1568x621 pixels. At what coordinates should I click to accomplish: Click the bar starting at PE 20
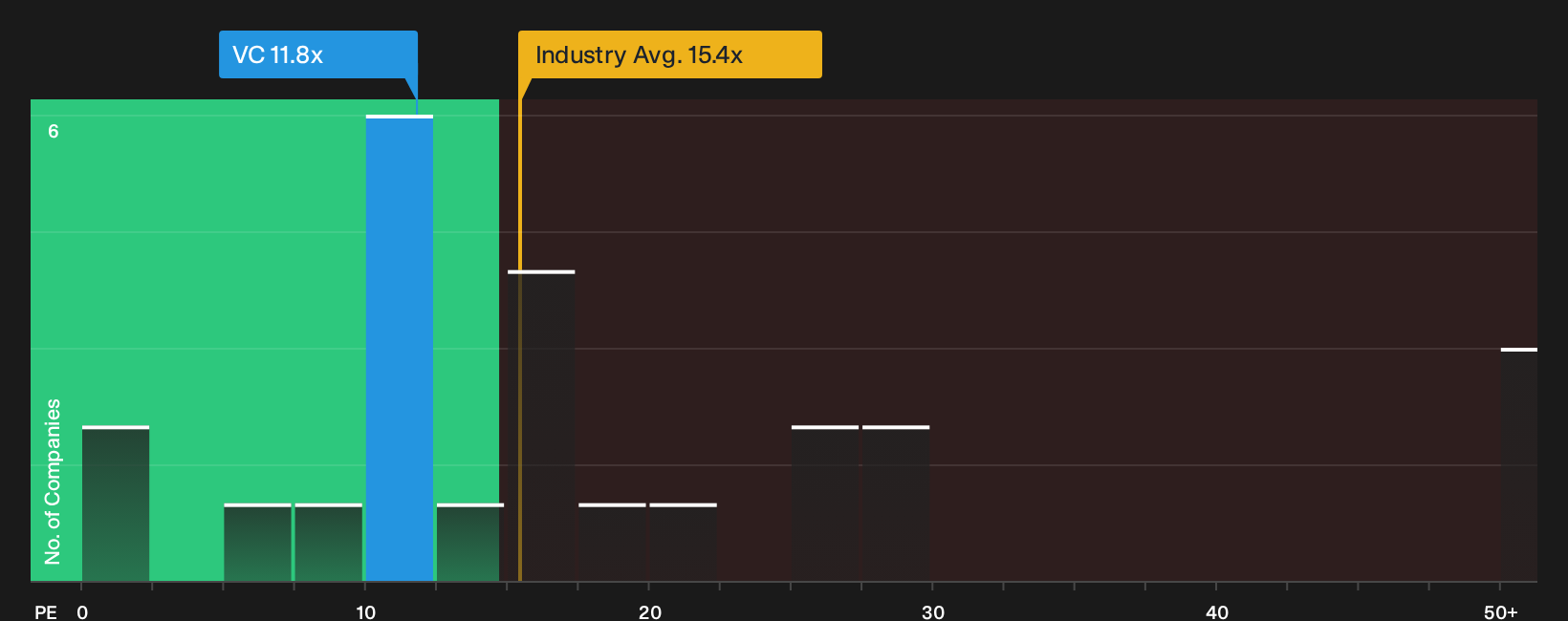(684, 542)
